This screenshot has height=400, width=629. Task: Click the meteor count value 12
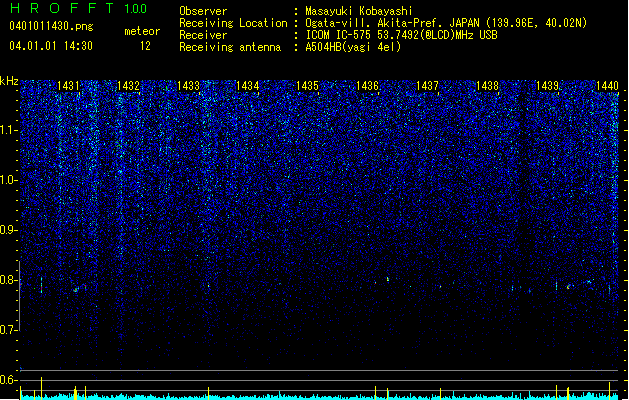pyautogui.click(x=145, y=46)
